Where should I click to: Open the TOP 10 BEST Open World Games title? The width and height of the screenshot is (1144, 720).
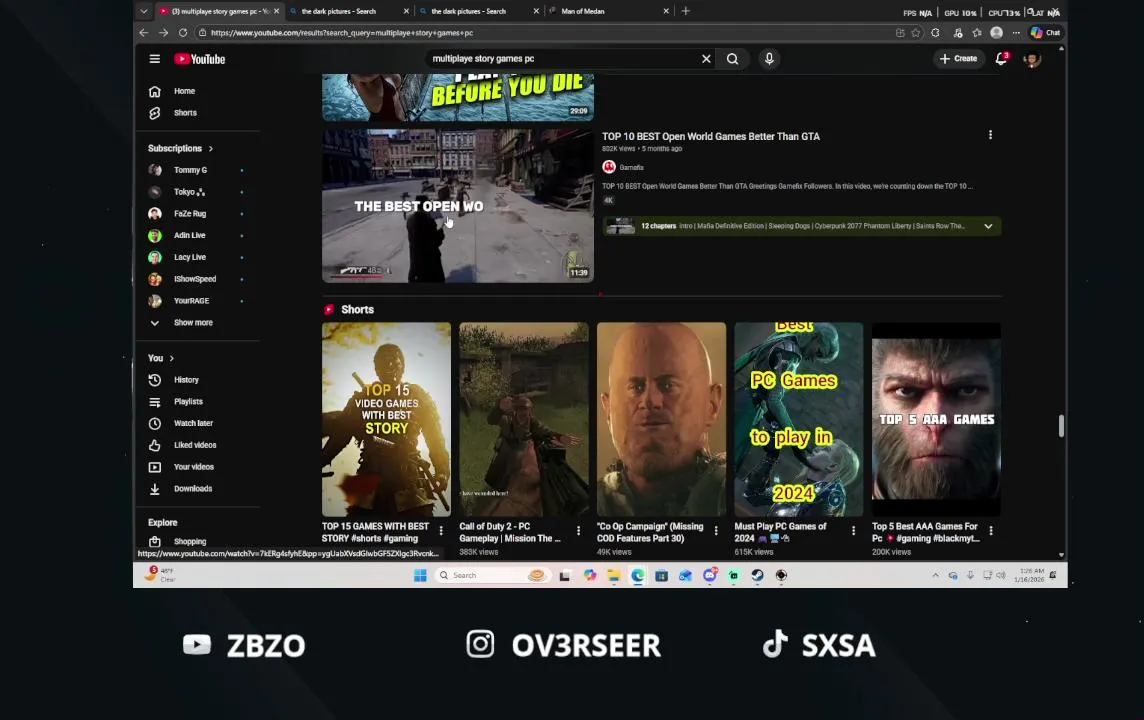(x=711, y=136)
